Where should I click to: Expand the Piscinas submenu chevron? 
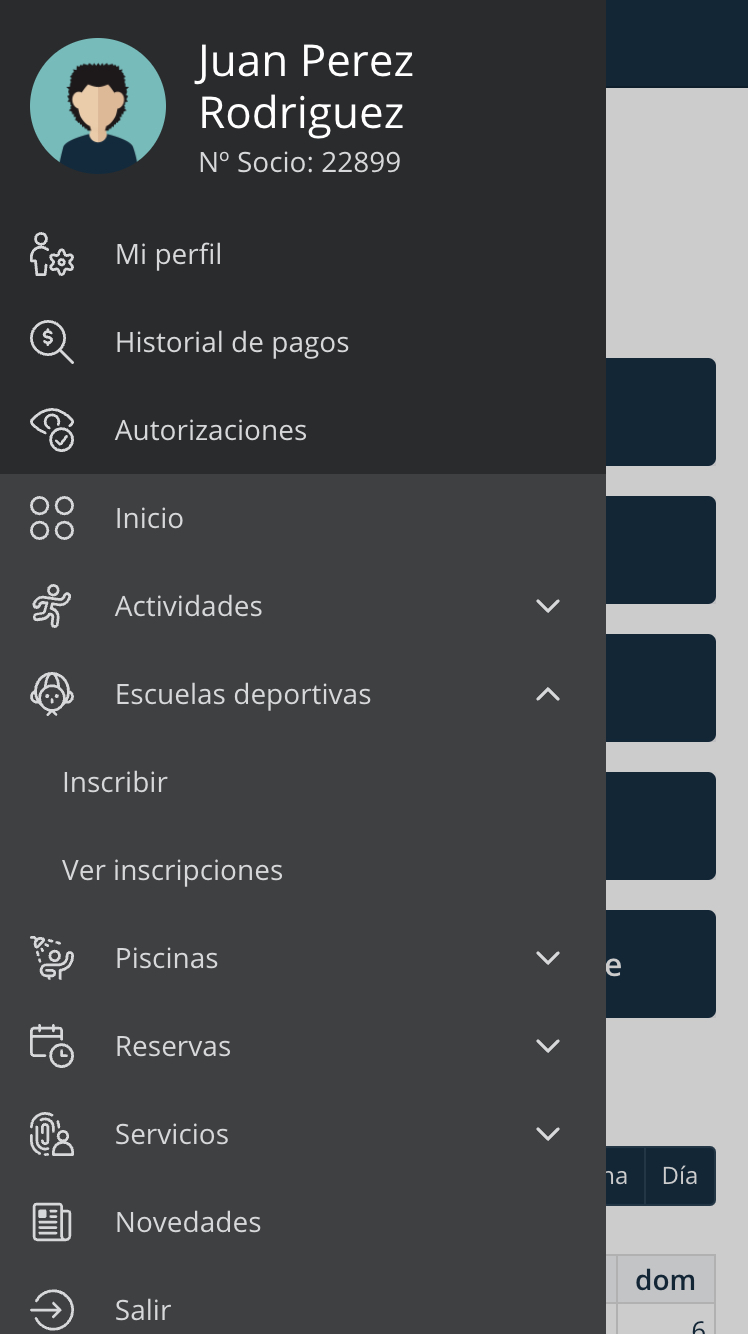[548, 958]
